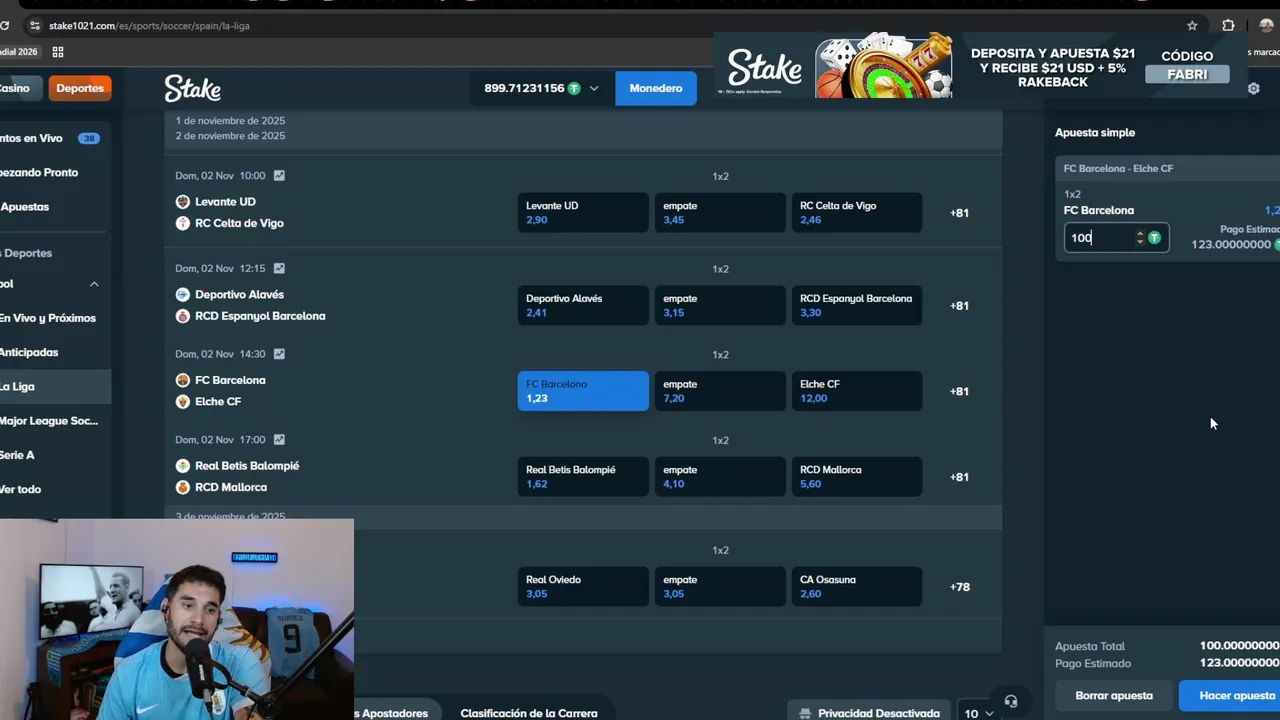Select empate 7,20 in Barcelona match
The image size is (1280, 720).
[x=720, y=391]
